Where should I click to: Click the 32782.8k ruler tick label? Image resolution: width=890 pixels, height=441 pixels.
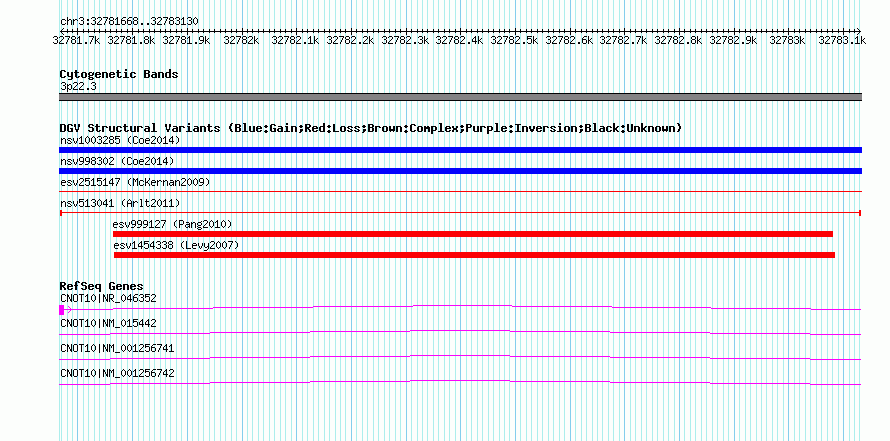point(679,41)
